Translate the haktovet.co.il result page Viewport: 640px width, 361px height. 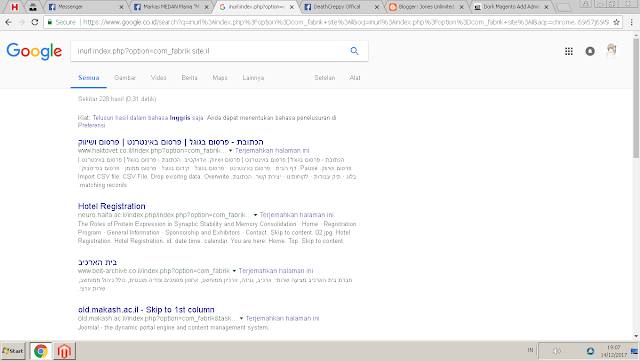tap(272, 151)
